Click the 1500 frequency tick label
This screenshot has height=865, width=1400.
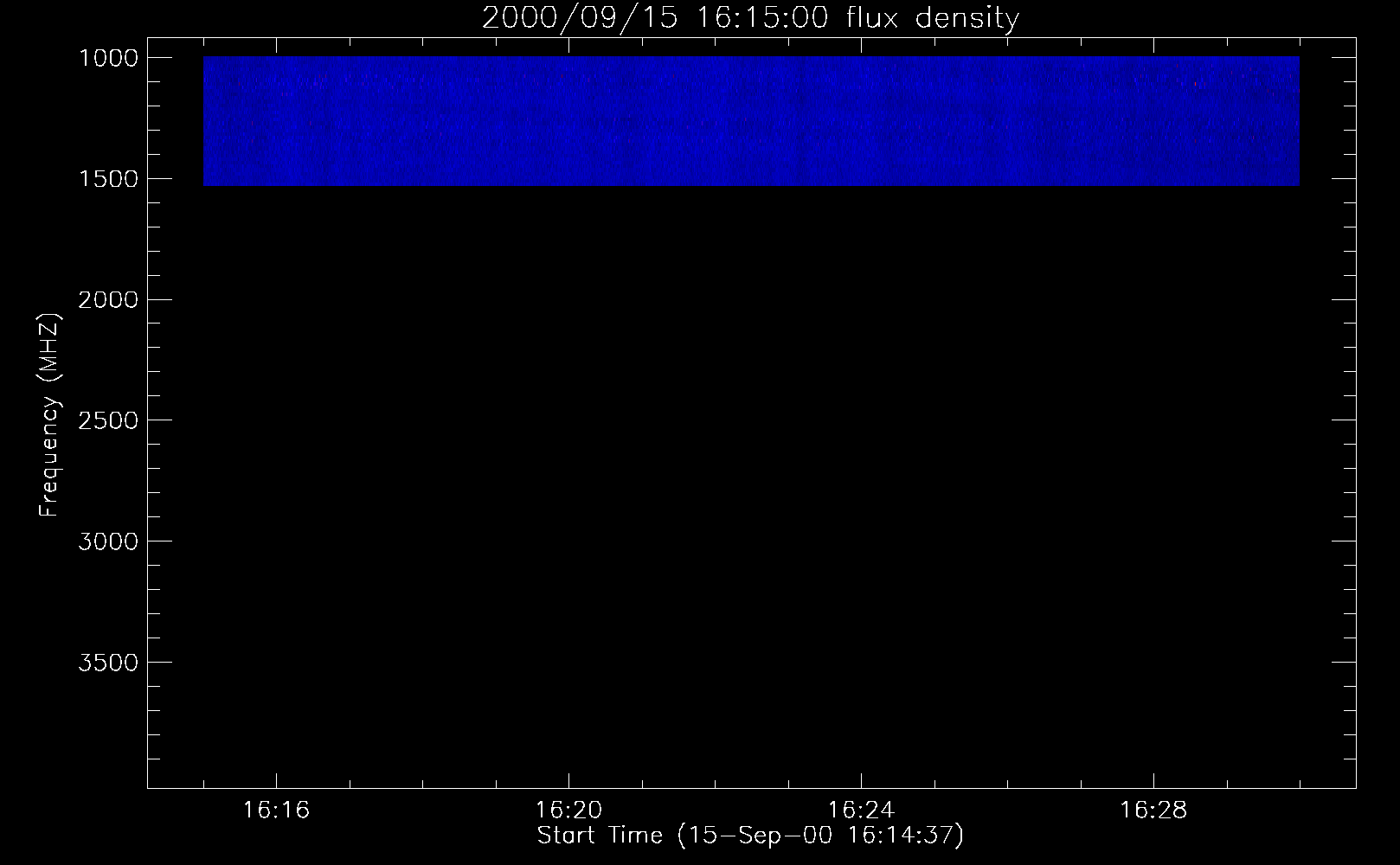[x=107, y=179]
